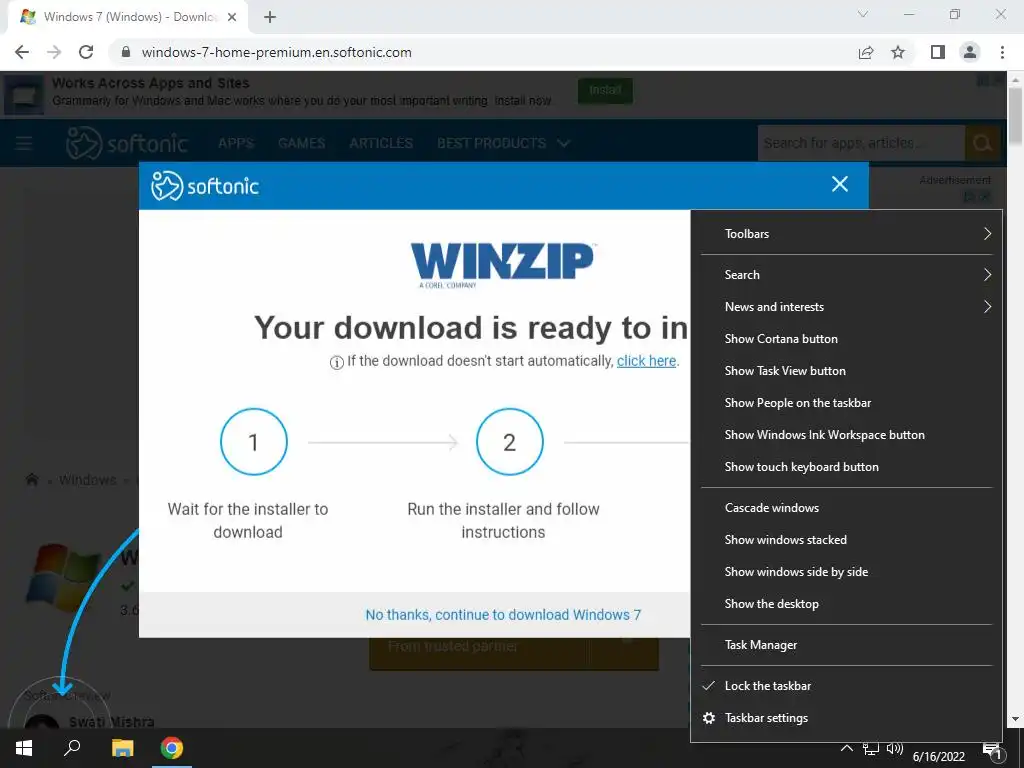Click the taskbar date 6/16/2022
1024x768 pixels.
coord(938,756)
